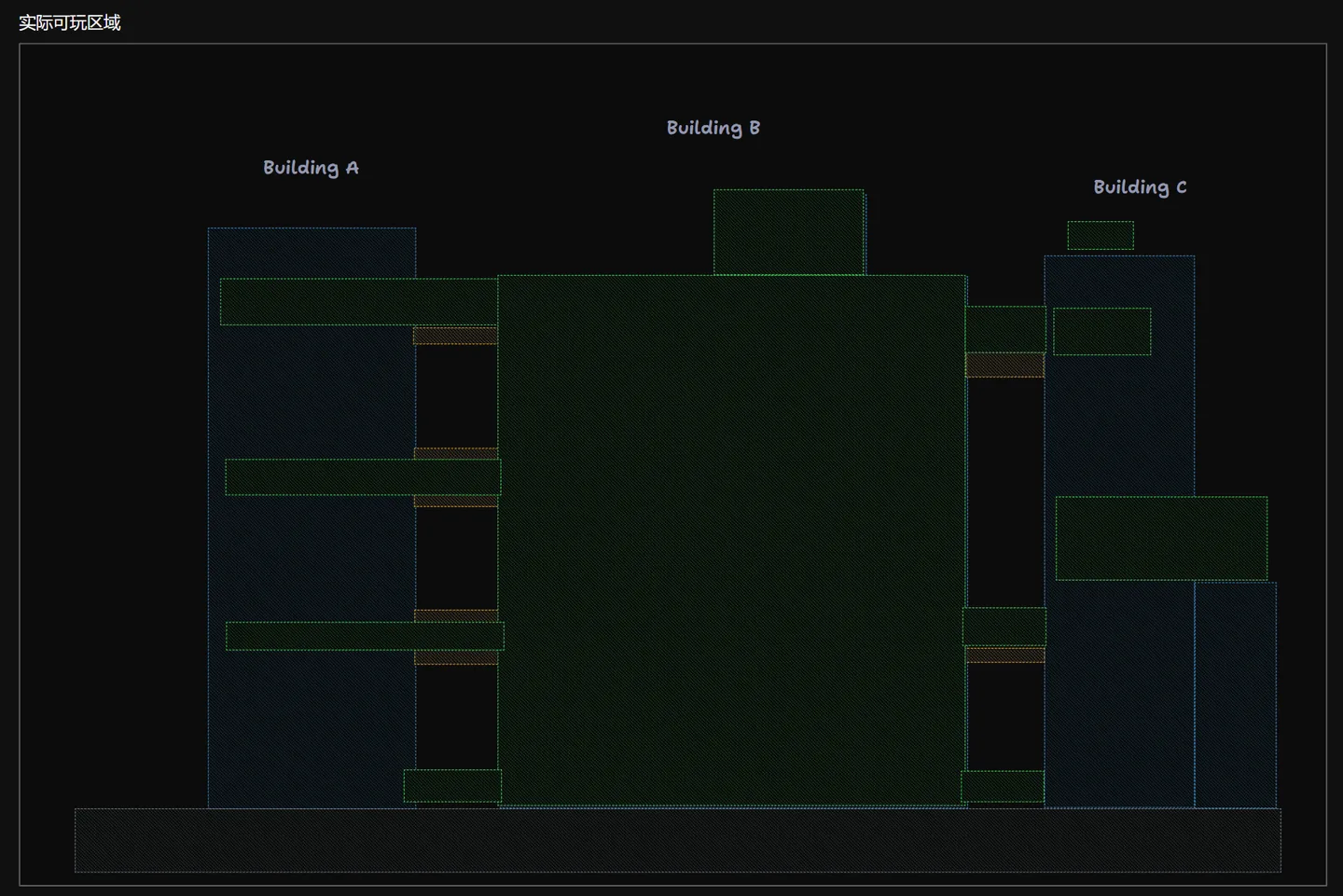The image size is (1343, 896).
Task: Select the green rooftop box atop Building B
Action: point(789,232)
